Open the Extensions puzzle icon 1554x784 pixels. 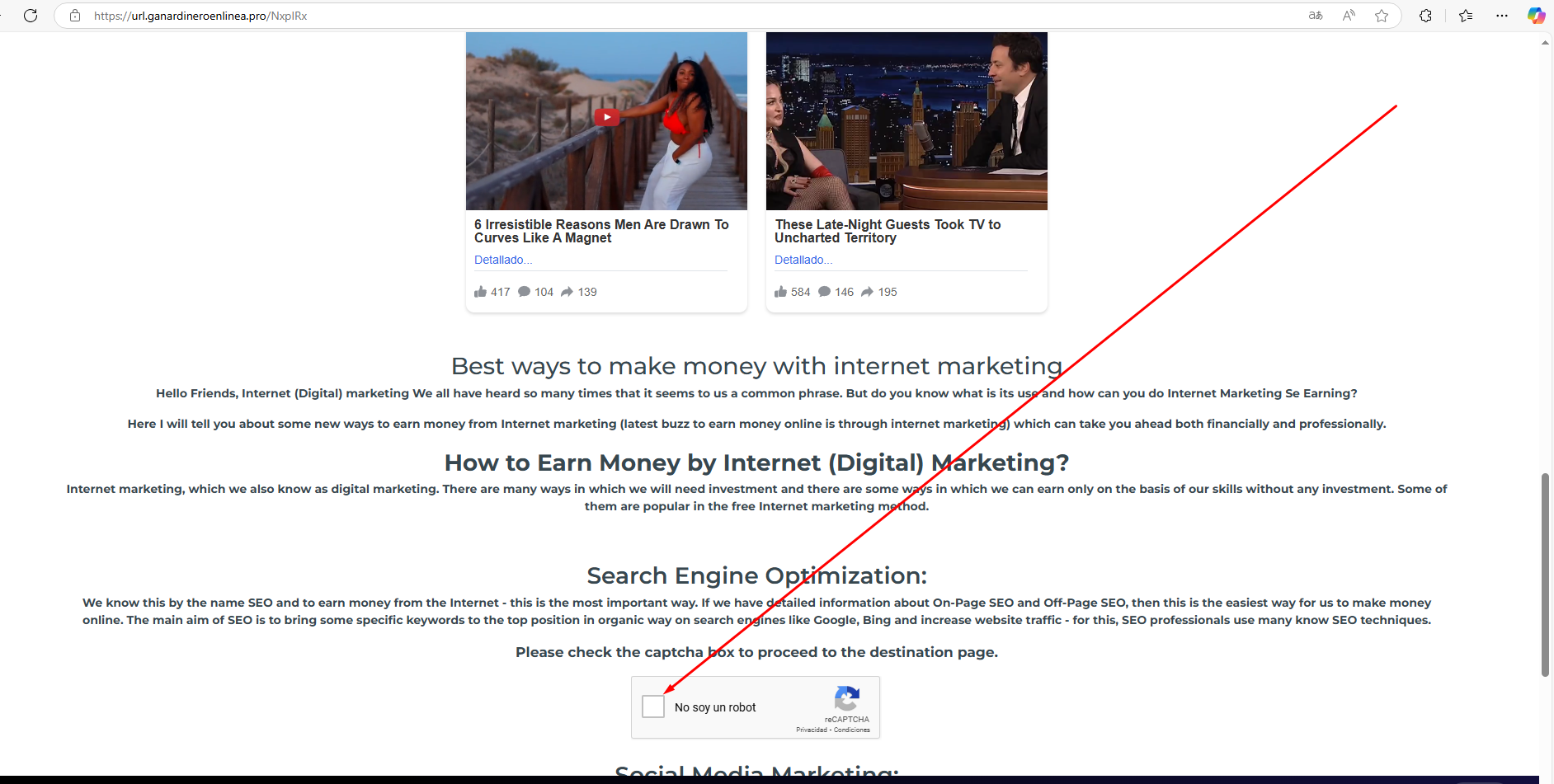(1425, 16)
